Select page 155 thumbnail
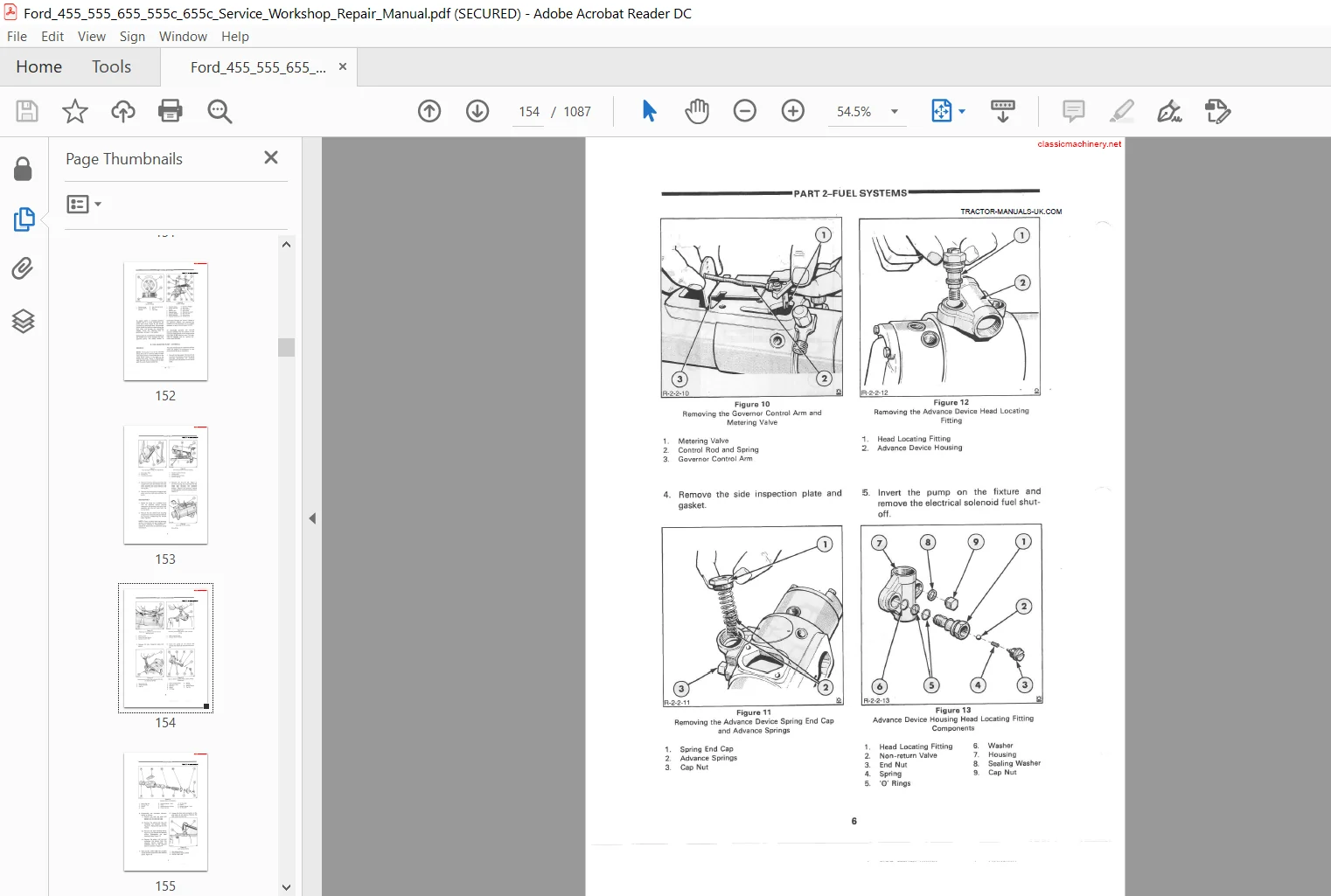This screenshot has height=896, width=1331. pyautogui.click(x=165, y=811)
